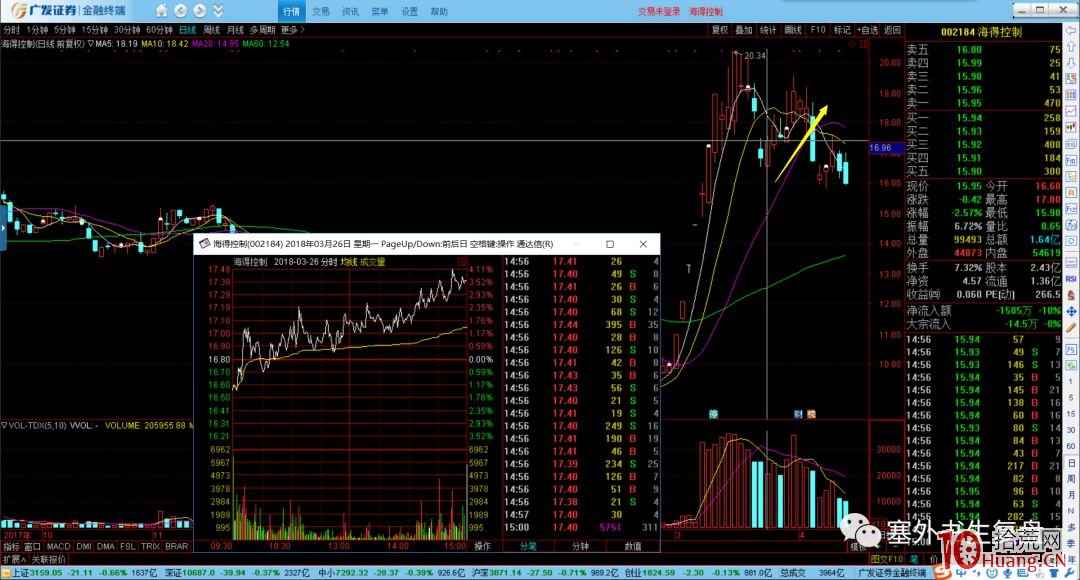Select the 周线 weekly chart period
This screenshot has width=1080, height=580.
(x=211, y=30)
